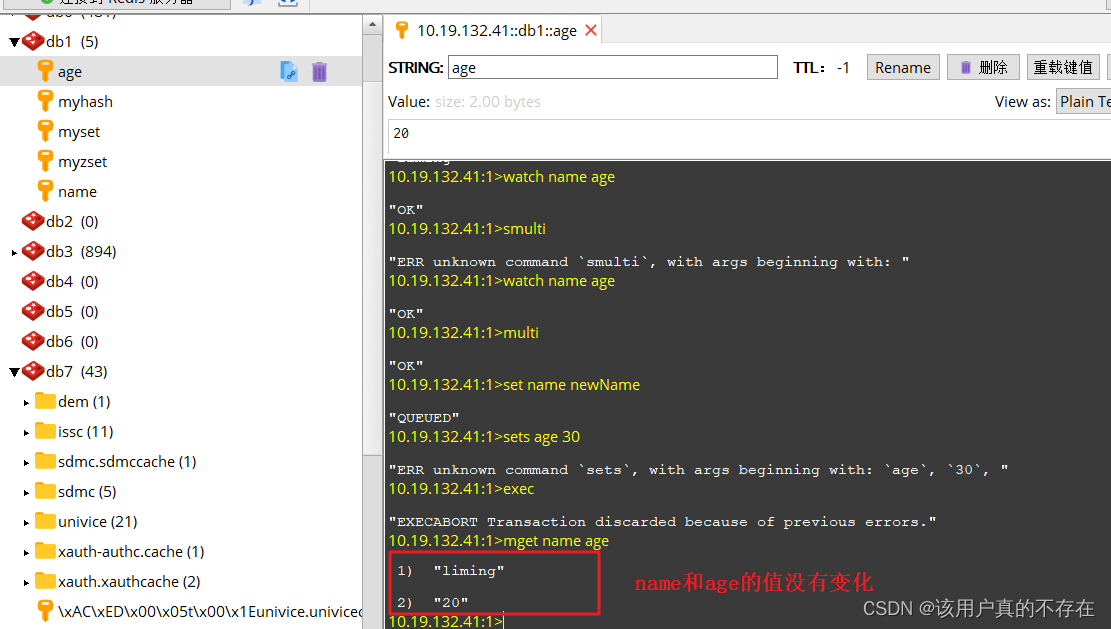This screenshot has width=1111, height=629.
Task: Click the db4 database icon
Action: tap(33, 281)
